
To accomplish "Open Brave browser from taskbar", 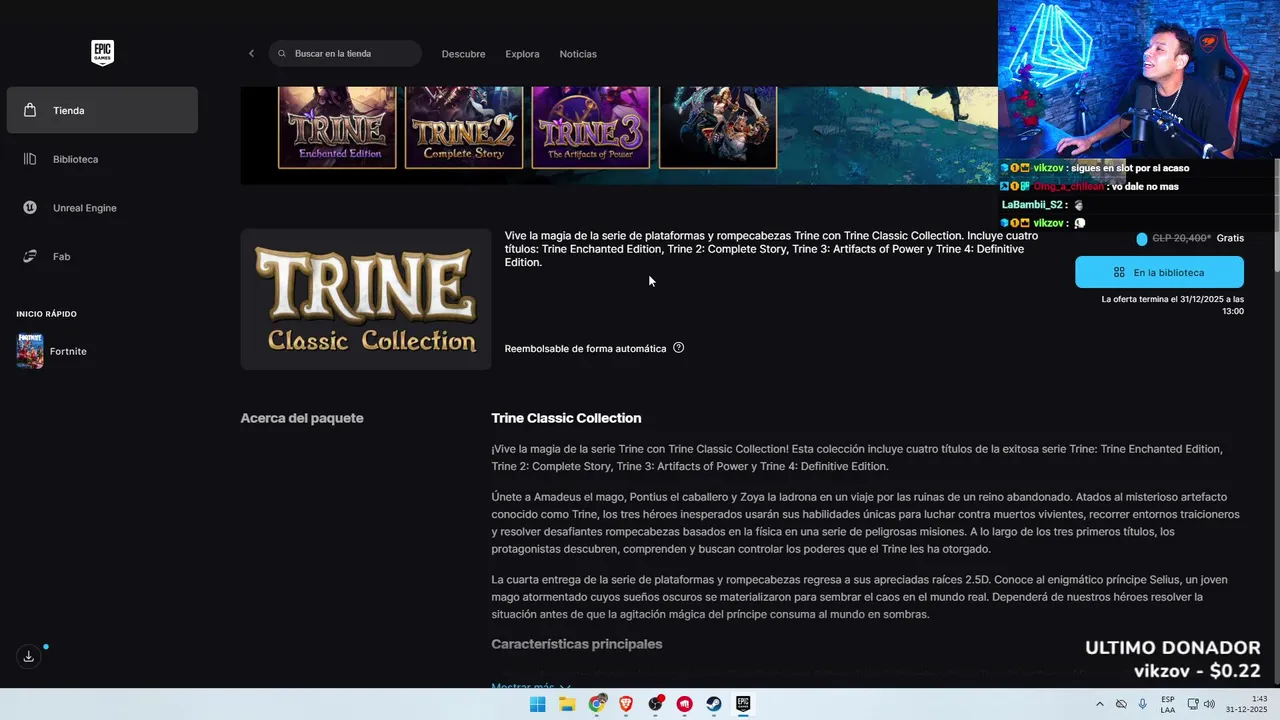I will point(626,704).
